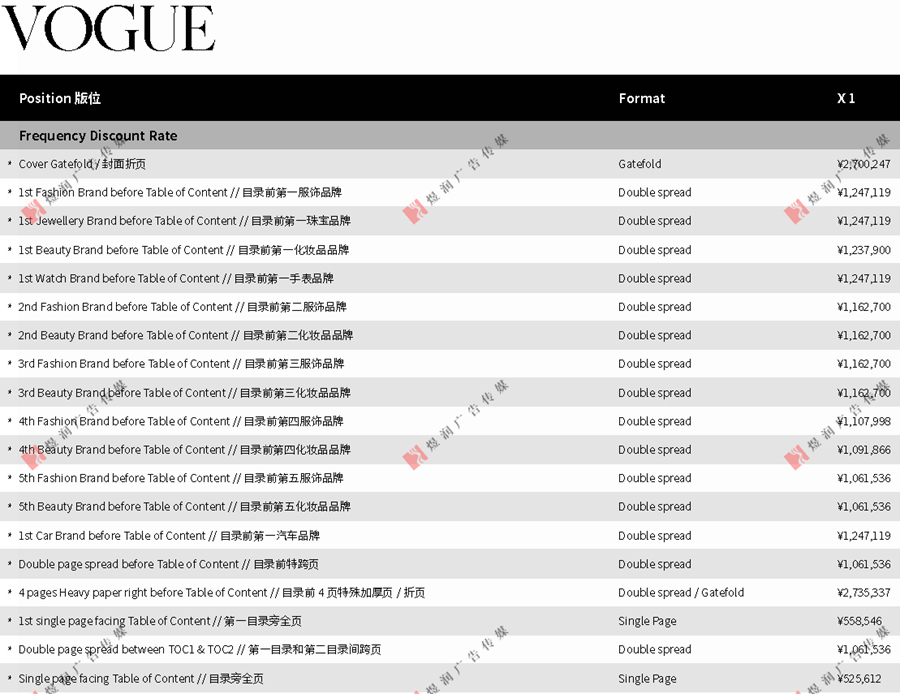Click 'Double spread' in 1st Car Brand row

click(655, 536)
